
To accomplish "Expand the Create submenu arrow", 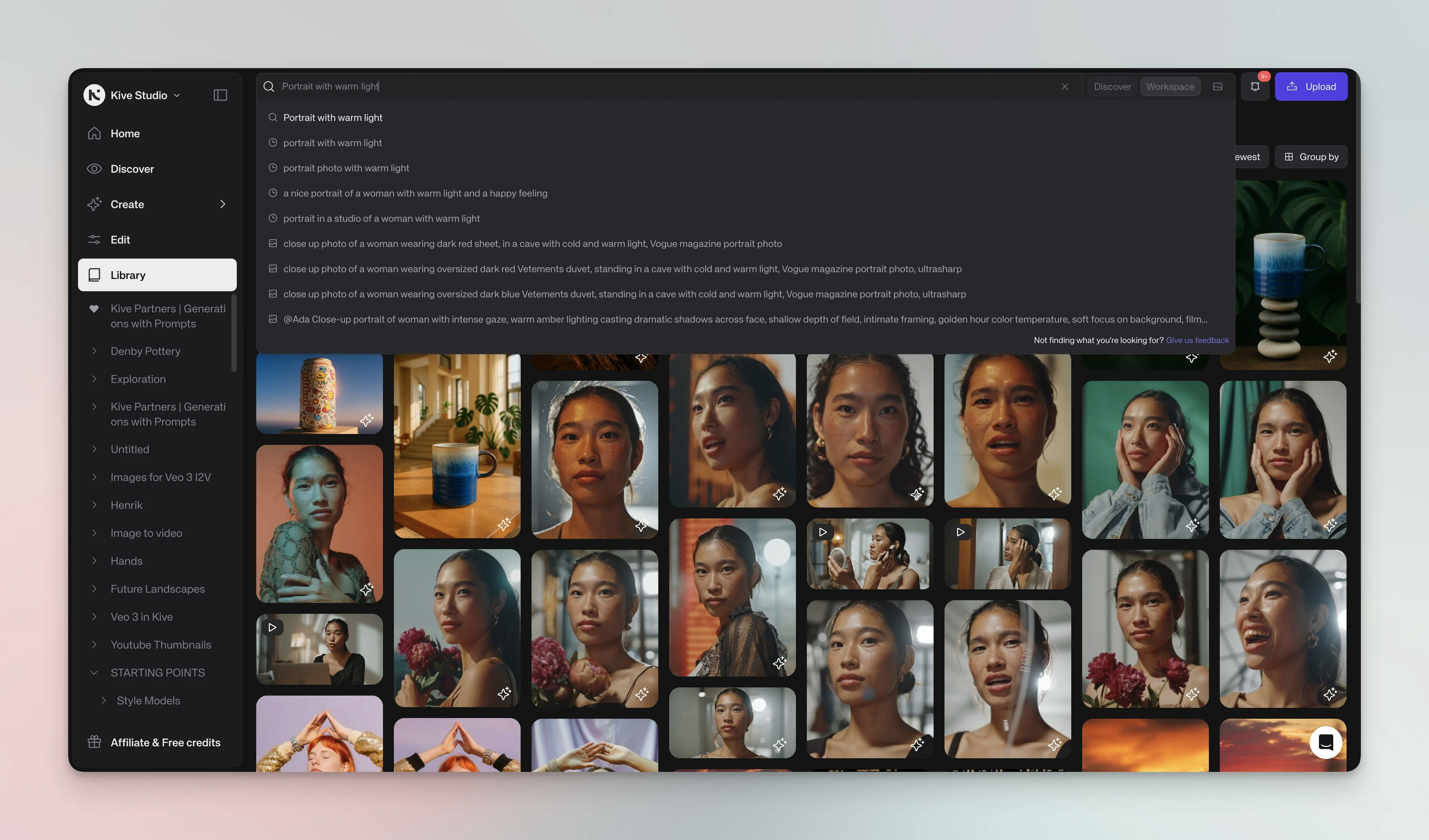I will [223, 204].
